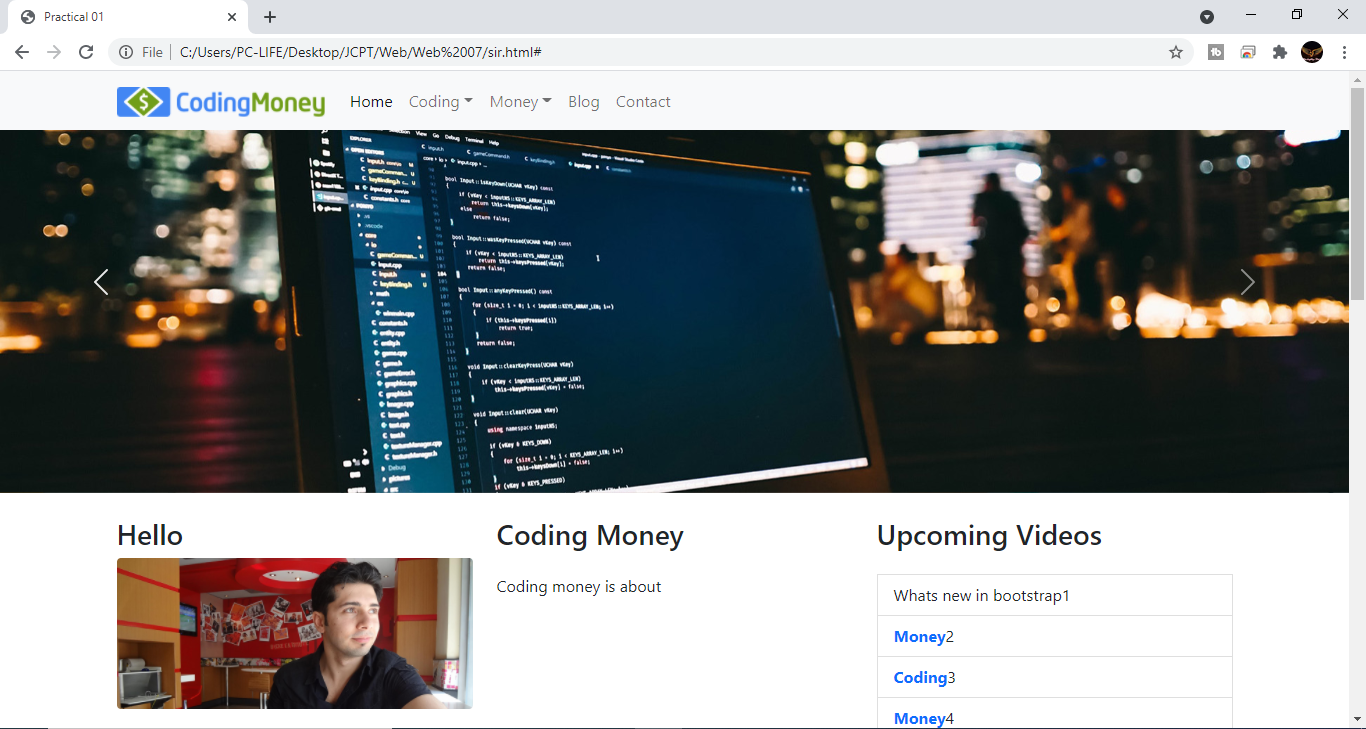Navigate back using the back arrow
Screen dimensions: 1366x729
pyautogui.click(x=22, y=51)
